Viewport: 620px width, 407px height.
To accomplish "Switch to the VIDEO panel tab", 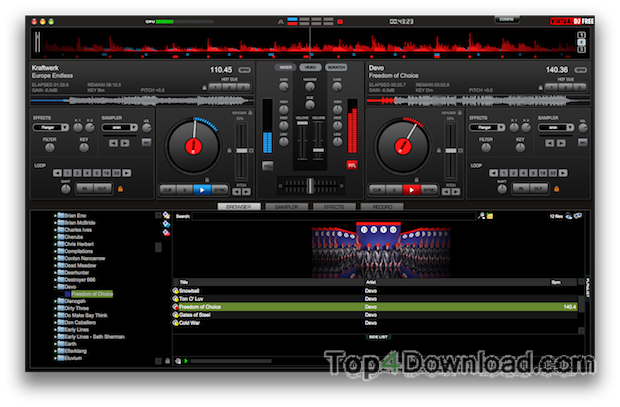I will click(x=310, y=68).
